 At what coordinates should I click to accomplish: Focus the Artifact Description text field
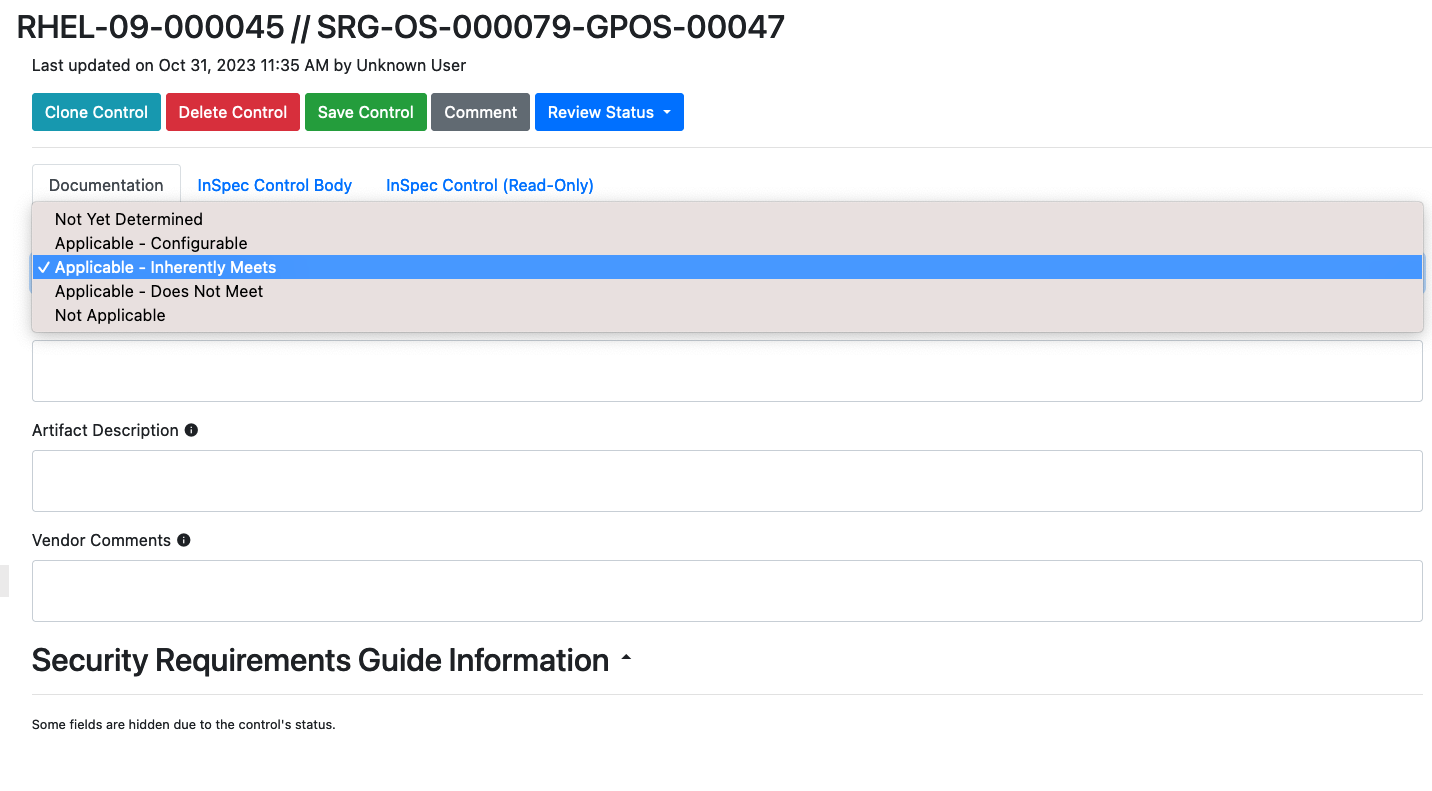click(x=727, y=481)
